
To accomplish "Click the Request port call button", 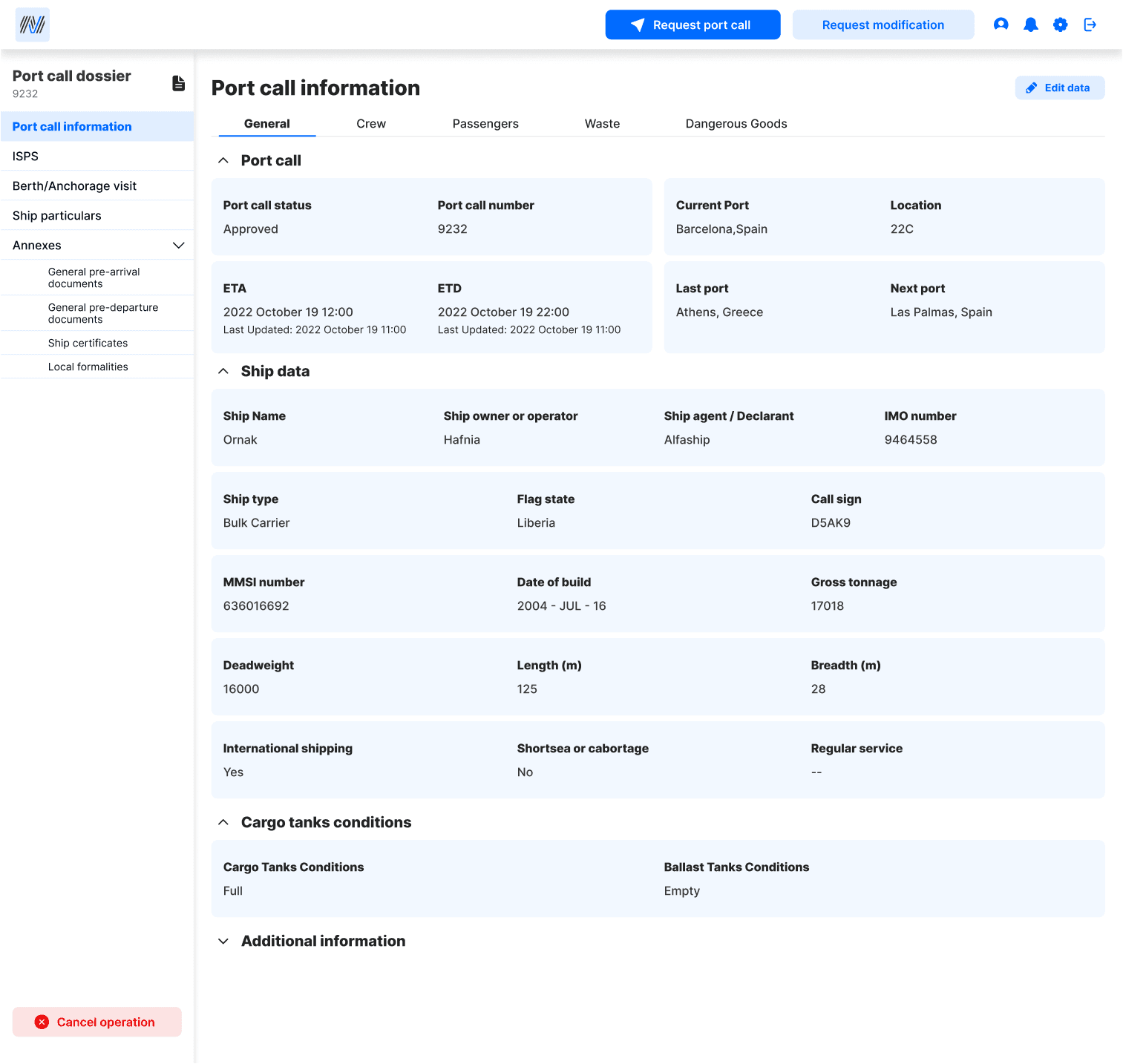I will coord(693,24).
